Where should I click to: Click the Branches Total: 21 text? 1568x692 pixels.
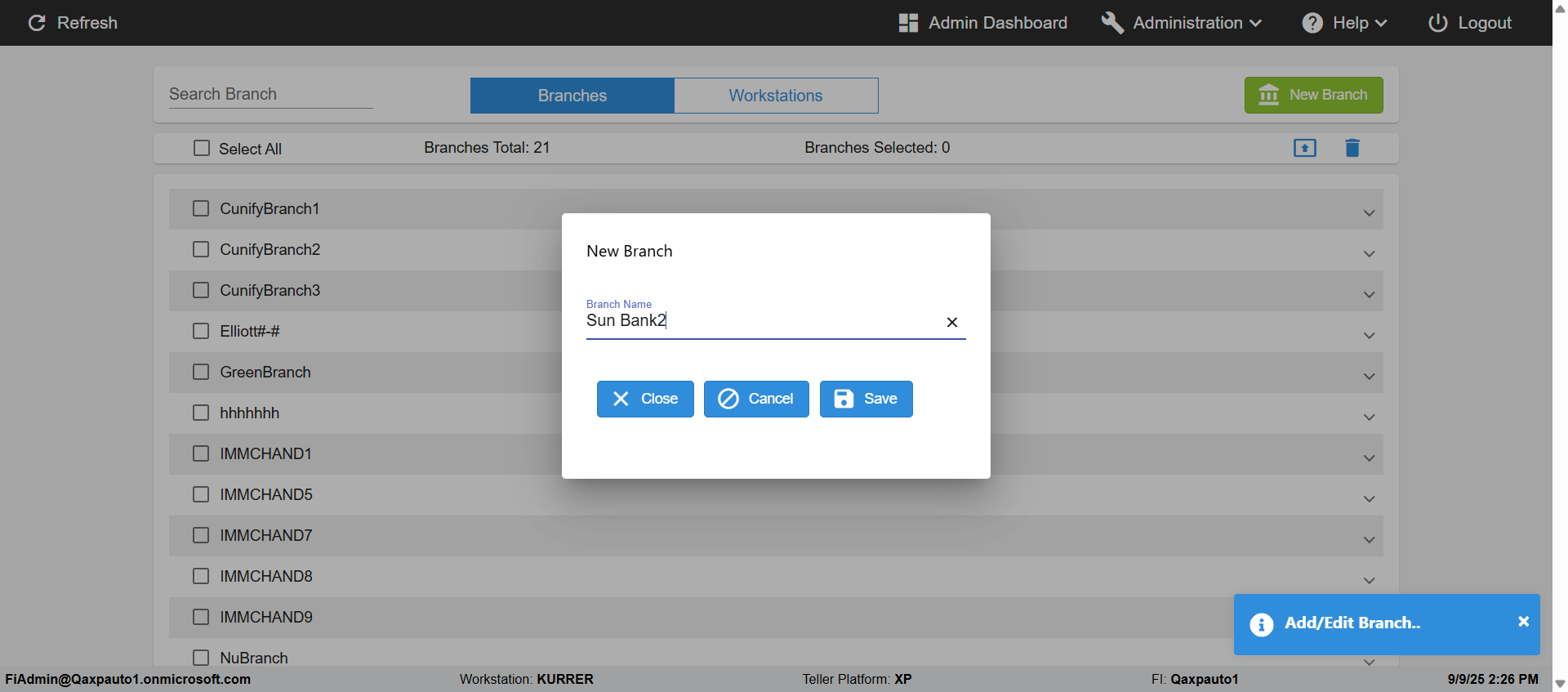pos(487,148)
